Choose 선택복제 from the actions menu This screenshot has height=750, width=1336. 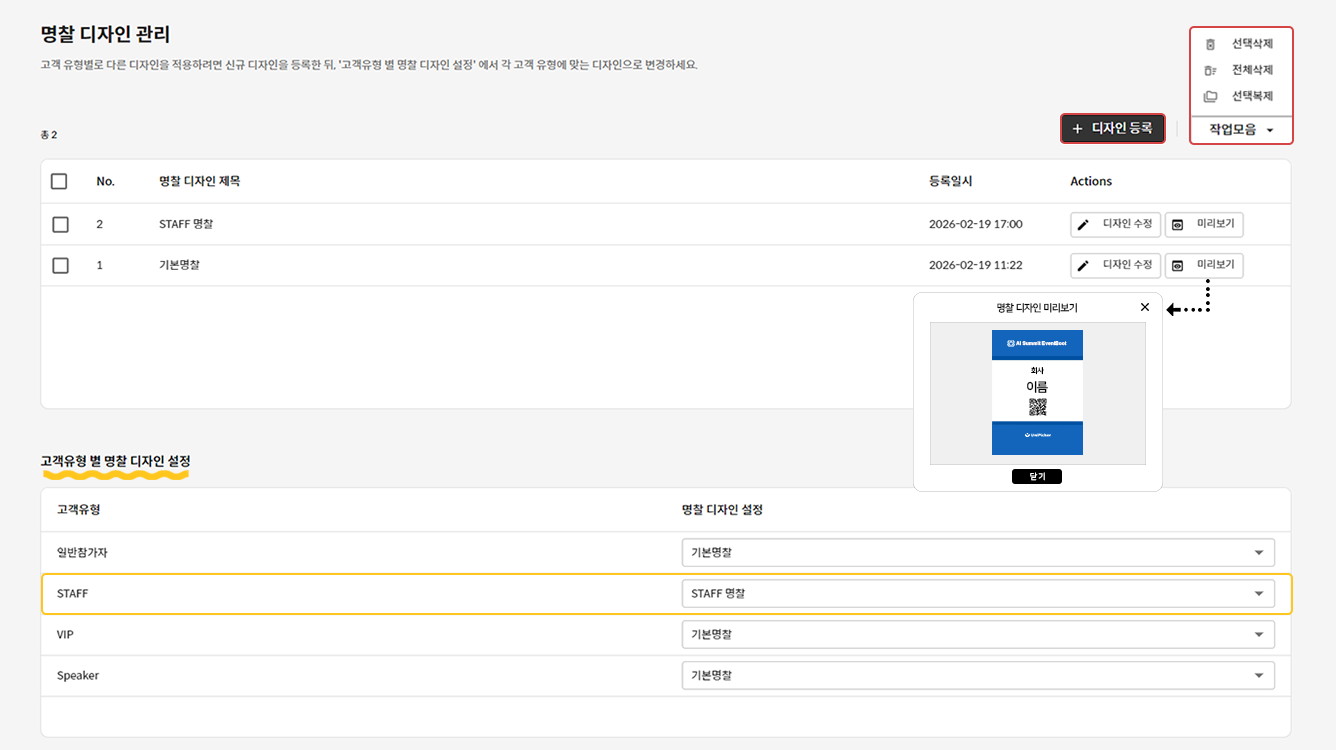pyautogui.click(x=1251, y=96)
